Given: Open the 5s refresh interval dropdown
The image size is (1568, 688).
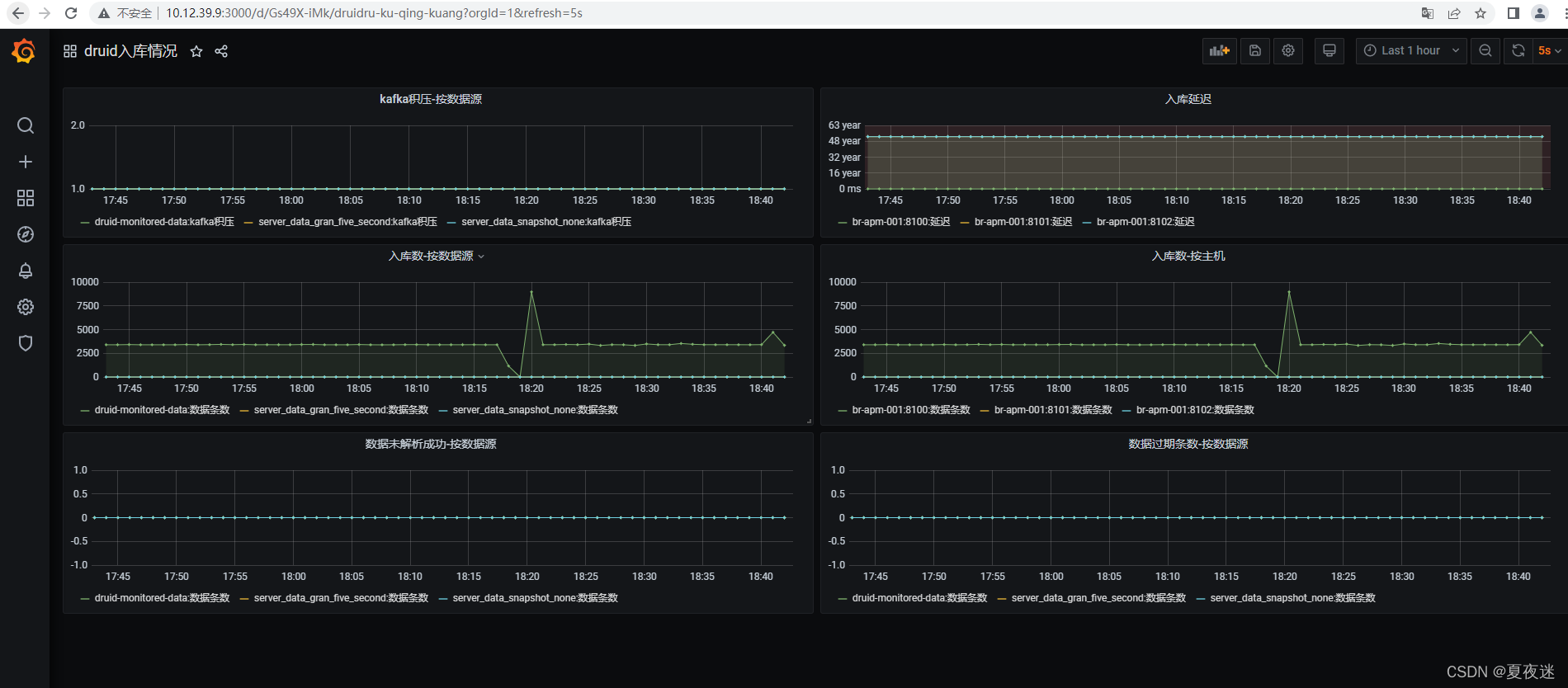Looking at the screenshot, I should point(1549,50).
